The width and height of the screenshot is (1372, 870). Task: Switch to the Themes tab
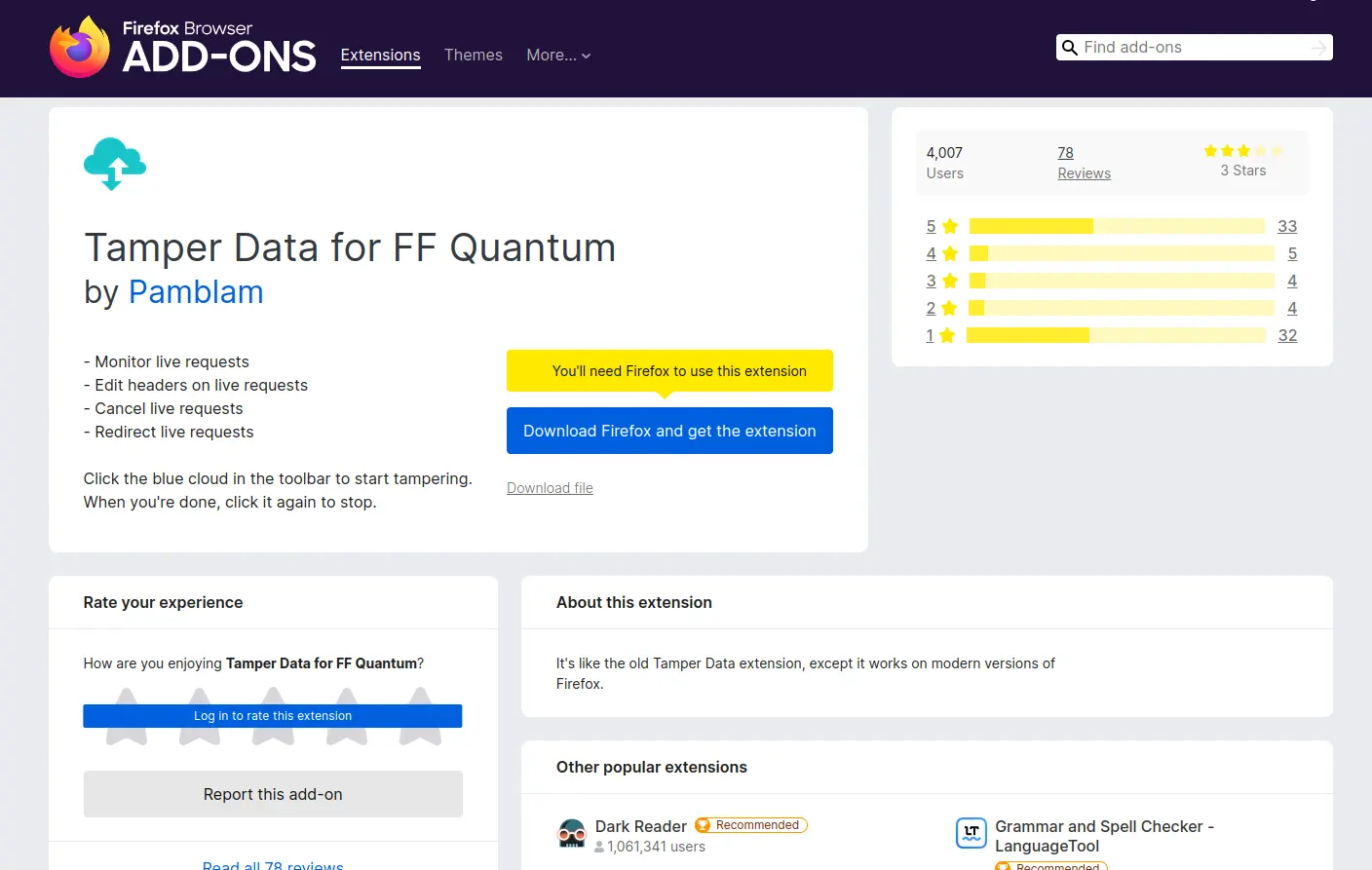tap(474, 56)
